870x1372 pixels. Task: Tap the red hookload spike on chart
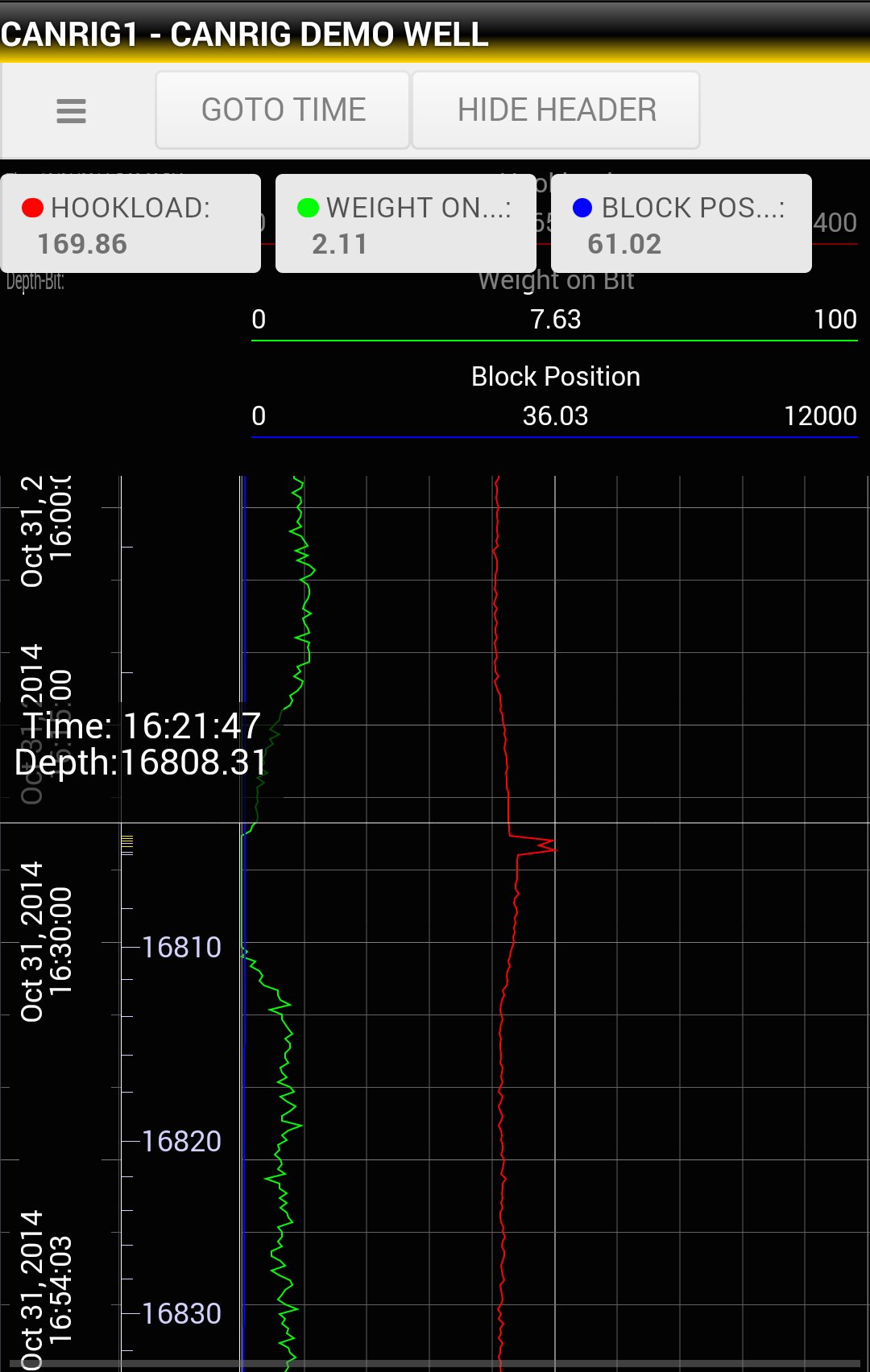[533, 845]
